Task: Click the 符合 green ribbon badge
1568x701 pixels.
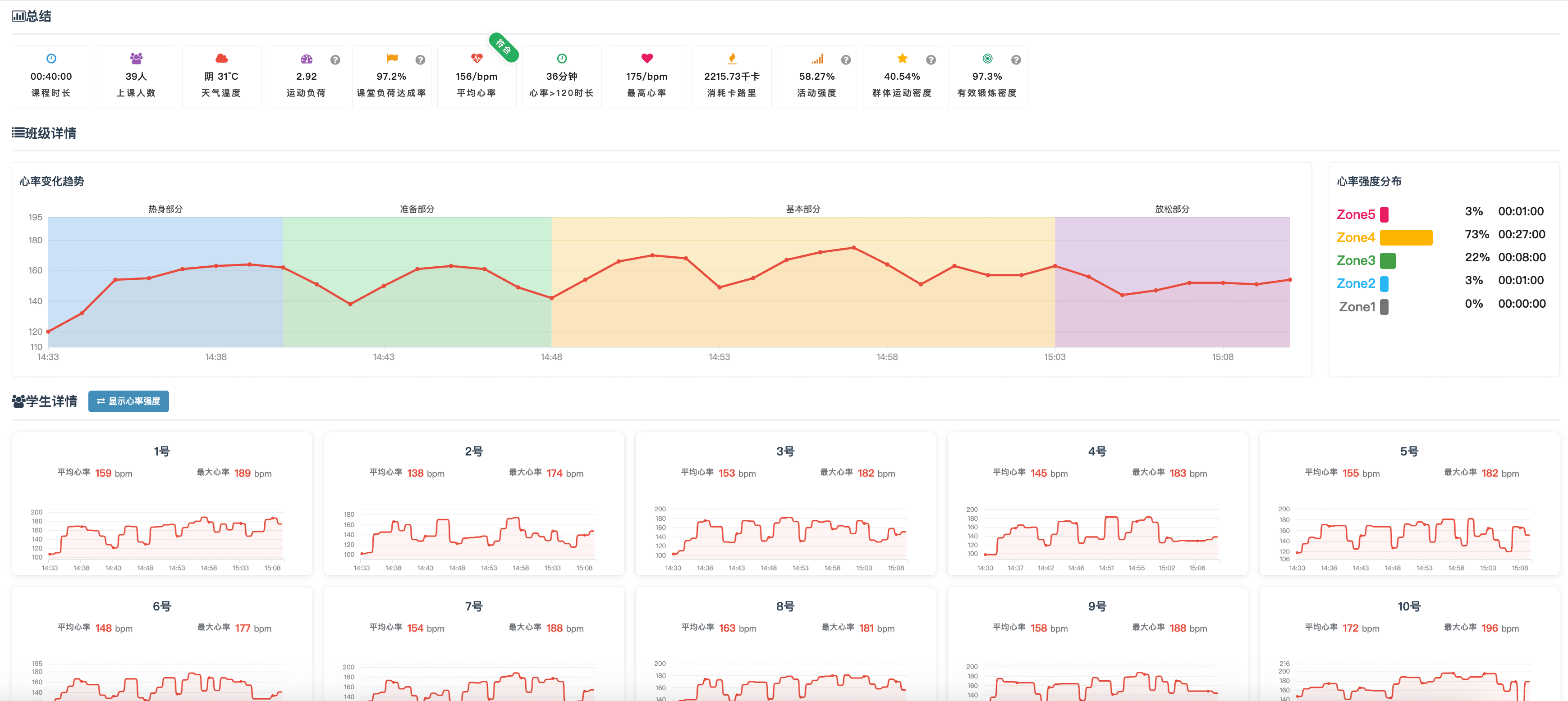Action: pyautogui.click(x=504, y=47)
